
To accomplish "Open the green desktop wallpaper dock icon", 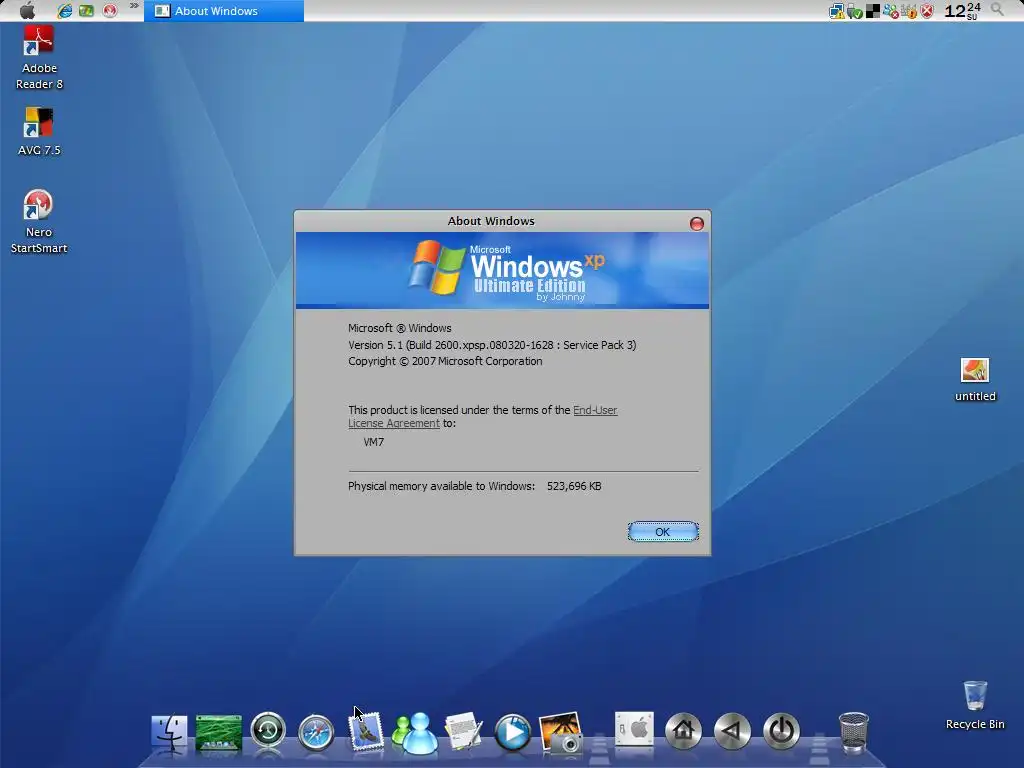I will coord(219,732).
